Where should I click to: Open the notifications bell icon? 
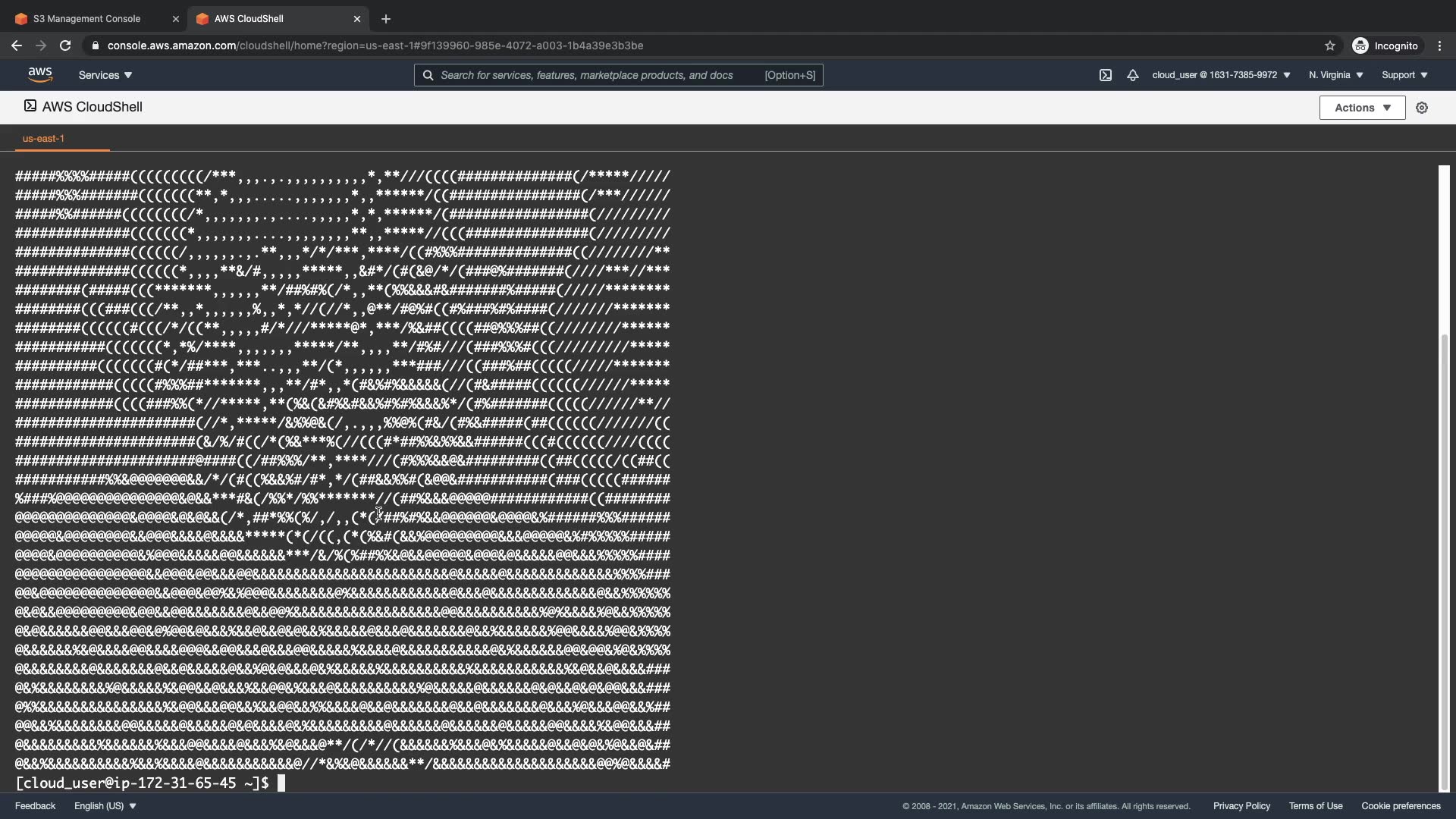(1132, 75)
